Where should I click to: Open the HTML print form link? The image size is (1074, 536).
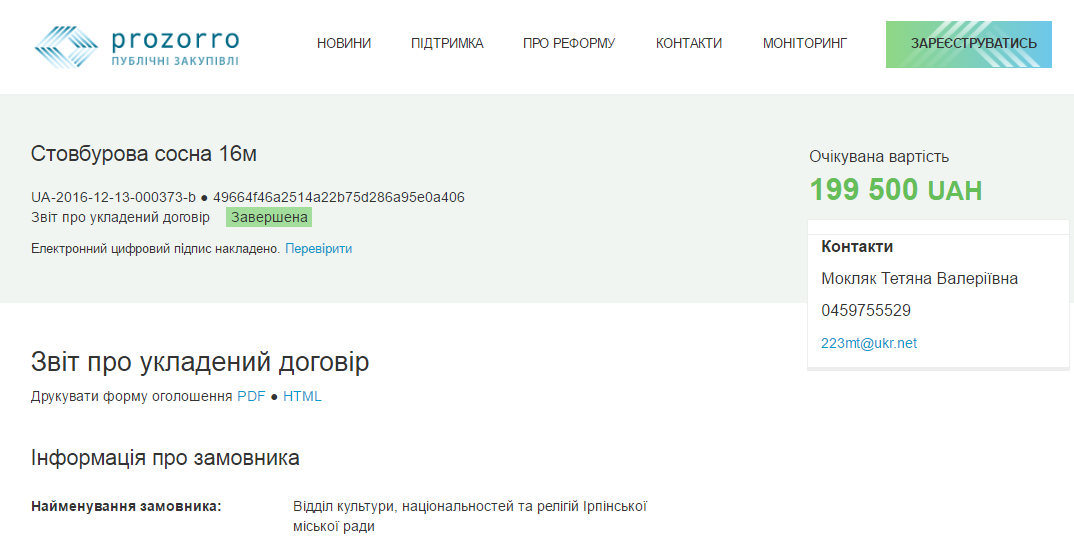pyautogui.click(x=302, y=396)
